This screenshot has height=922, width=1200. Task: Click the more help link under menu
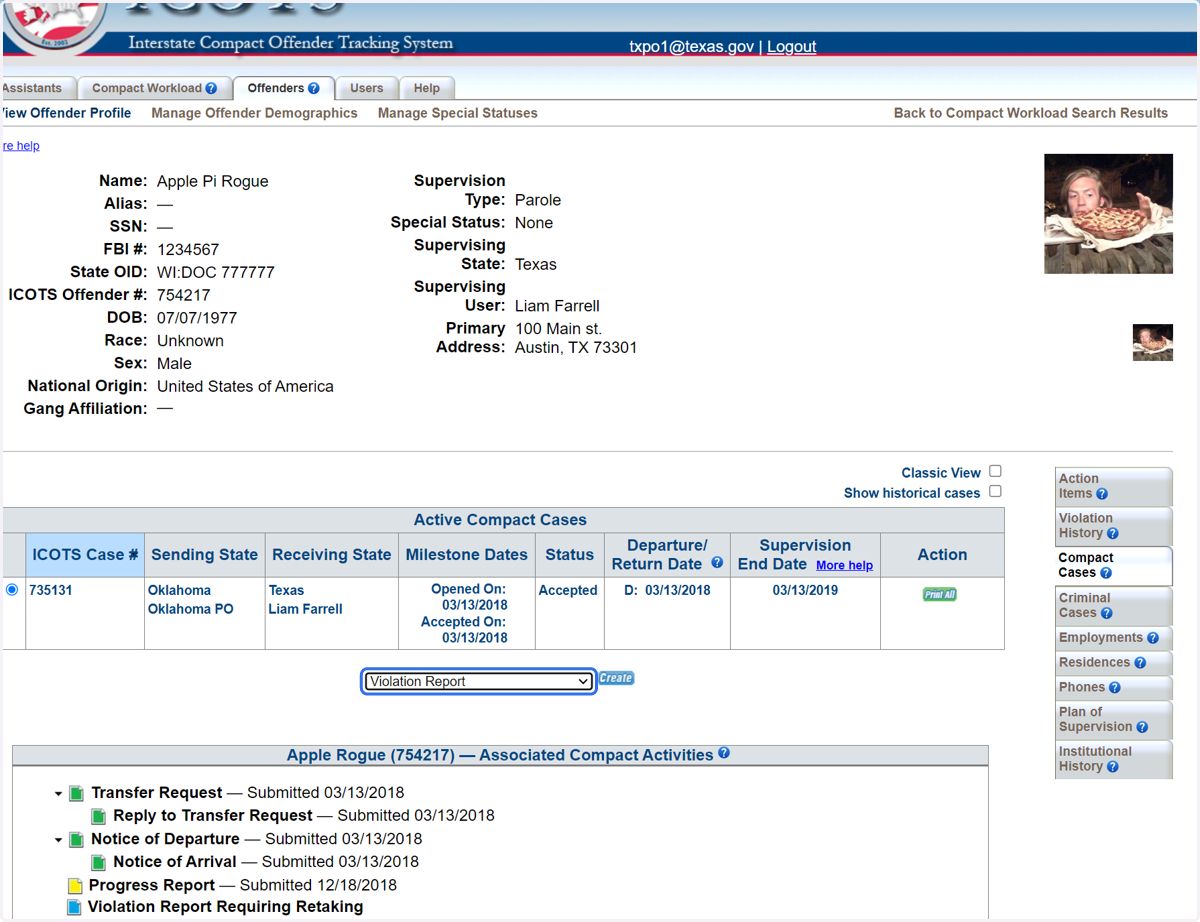20,146
